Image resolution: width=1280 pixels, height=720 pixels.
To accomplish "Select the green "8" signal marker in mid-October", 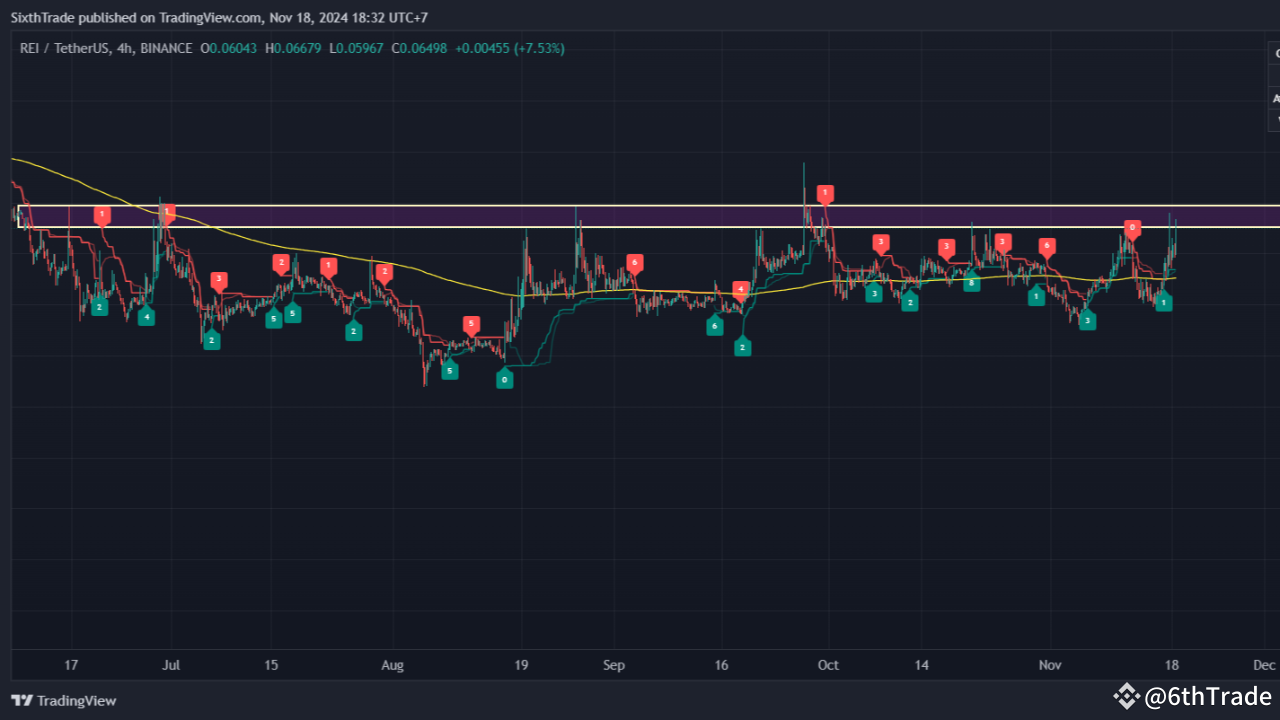I will (x=970, y=283).
